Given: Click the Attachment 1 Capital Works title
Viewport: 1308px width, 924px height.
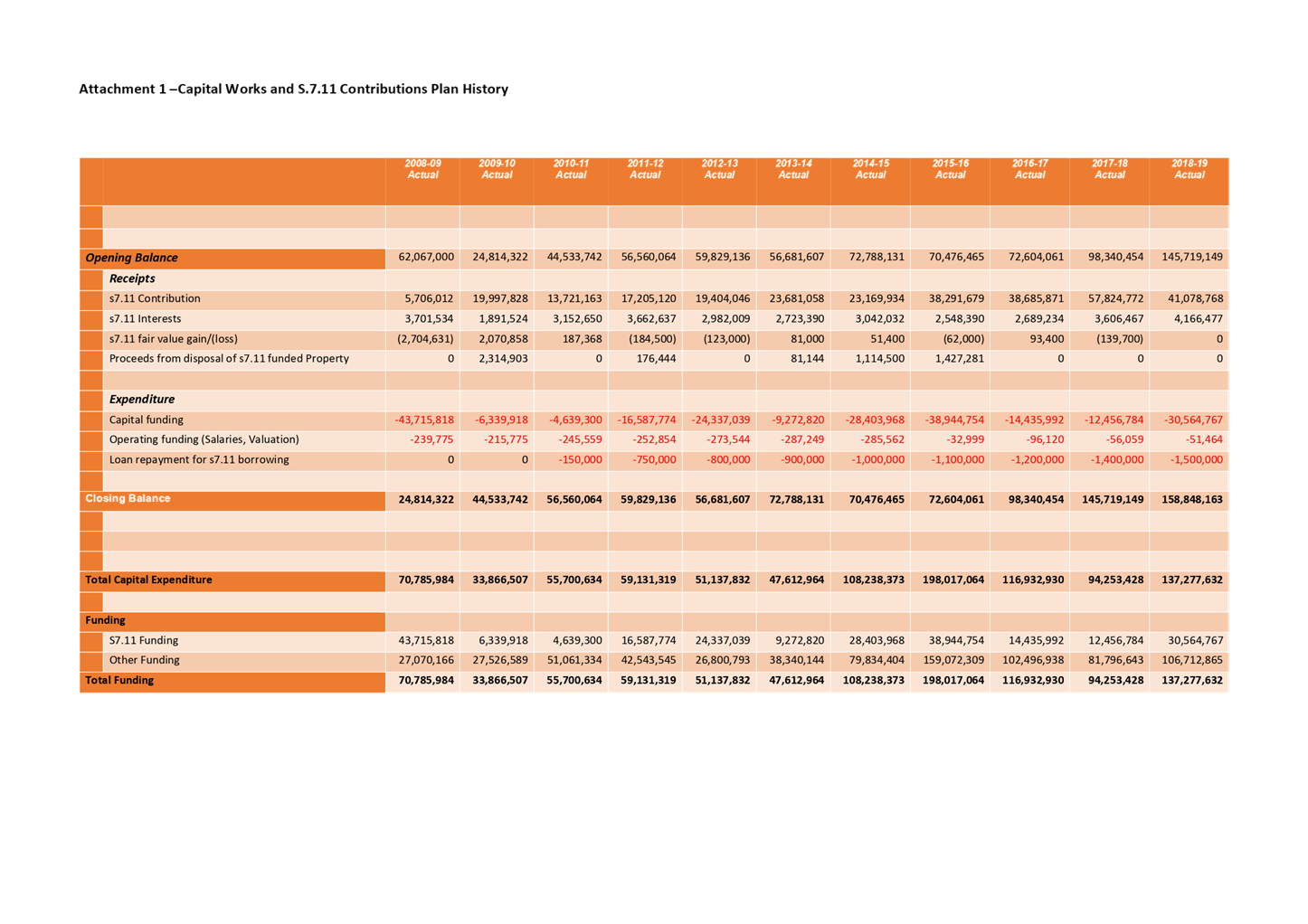Looking at the screenshot, I should coord(293,89).
